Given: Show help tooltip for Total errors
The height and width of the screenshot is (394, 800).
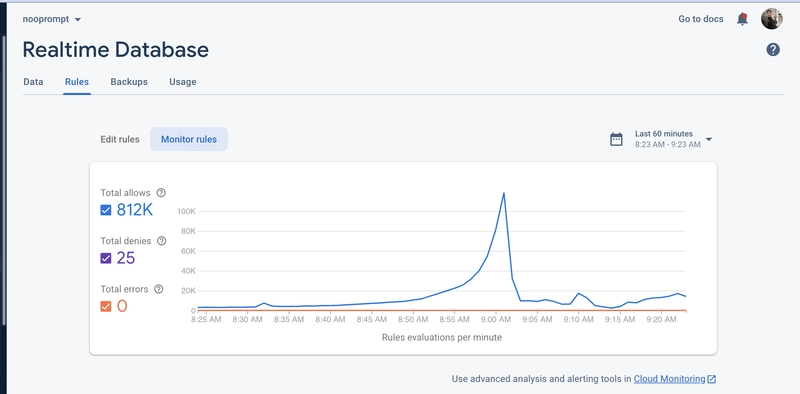Looking at the screenshot, I should tap(159, 289).
